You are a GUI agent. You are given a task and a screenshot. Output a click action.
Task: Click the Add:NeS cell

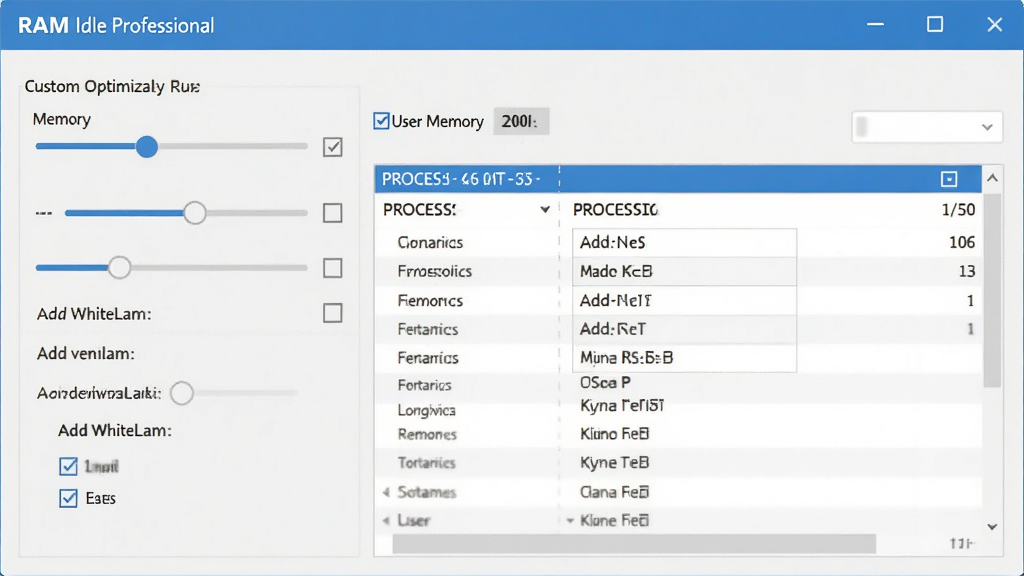pos(684,242)
